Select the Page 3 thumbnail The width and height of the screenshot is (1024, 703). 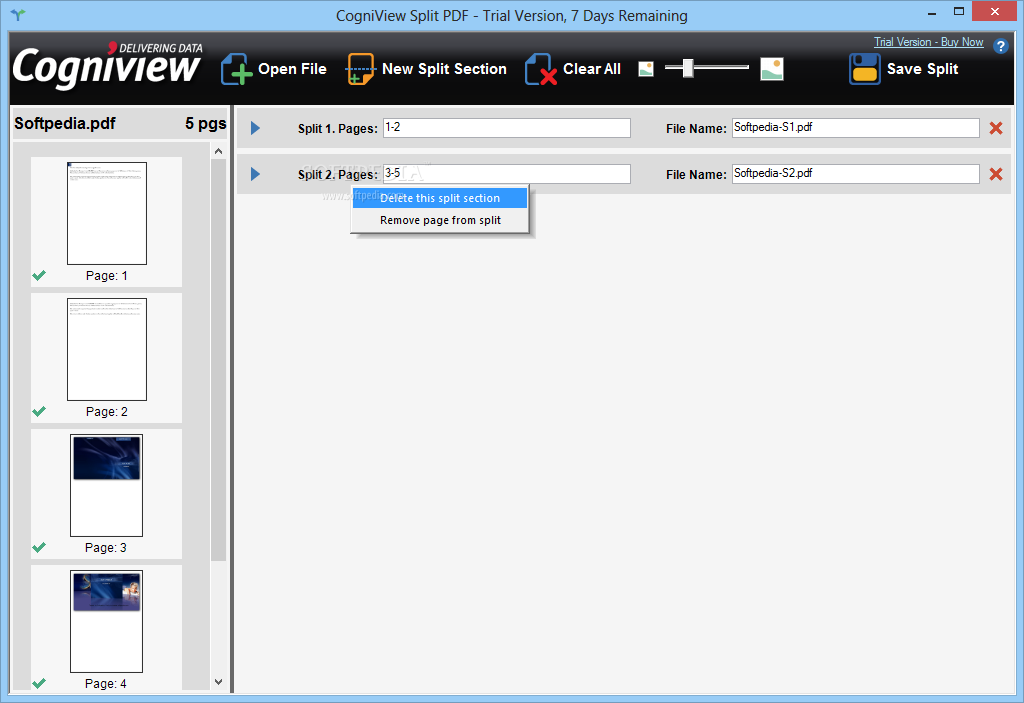[x=106, y=485]
